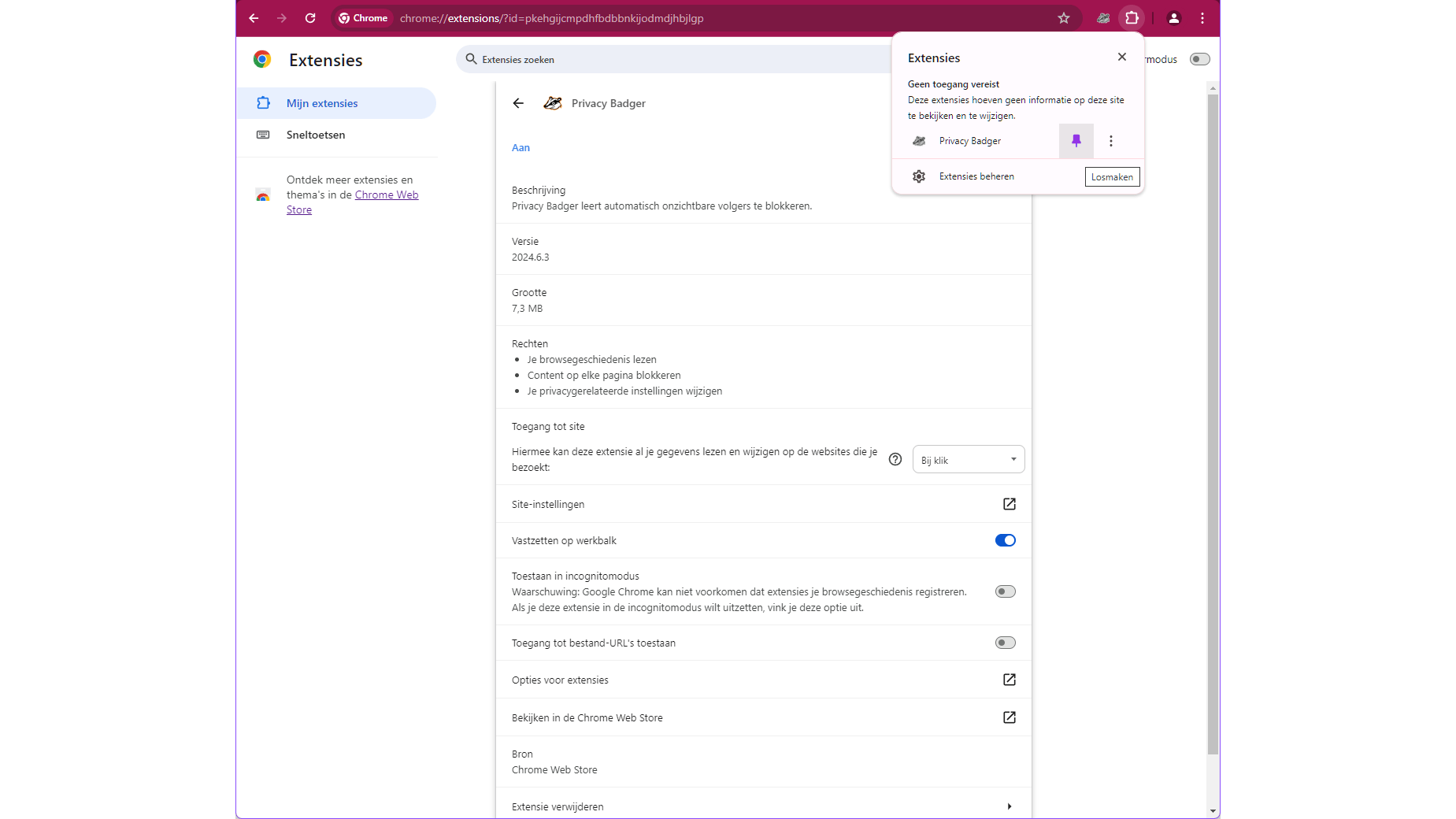Click the Opties voor extensies label
This screenshot has height=819, width=1456.
(x=560, y=680)
